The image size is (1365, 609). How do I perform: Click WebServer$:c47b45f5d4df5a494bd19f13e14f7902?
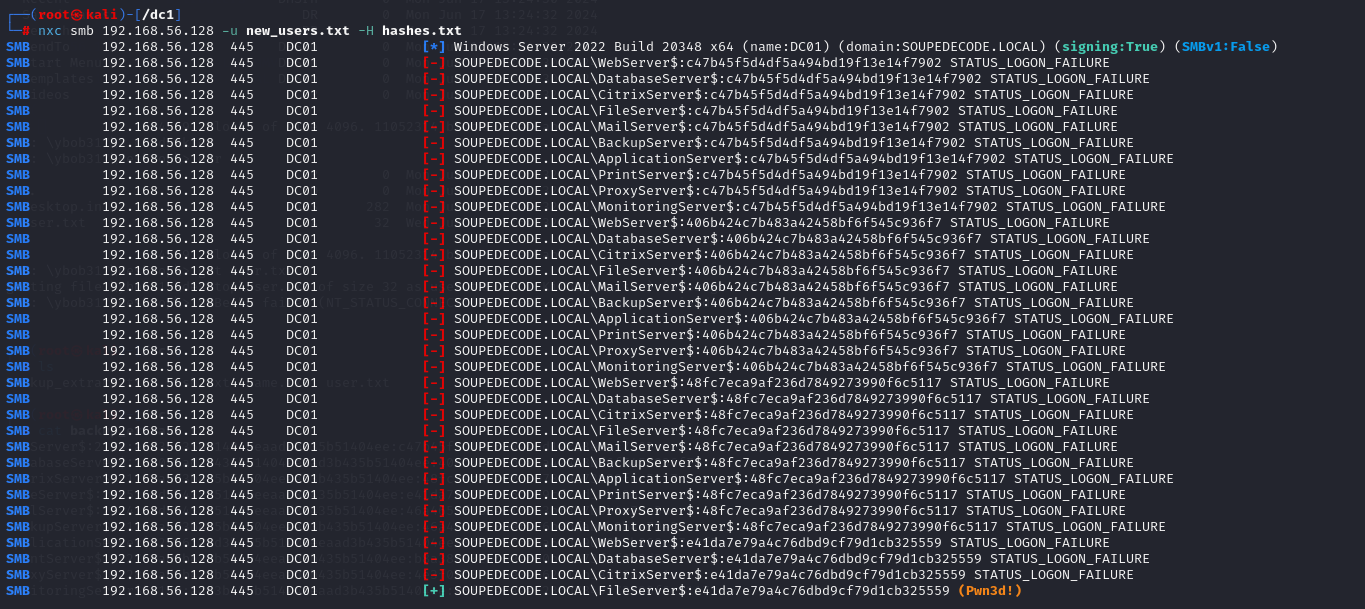[x=770, y=63]
